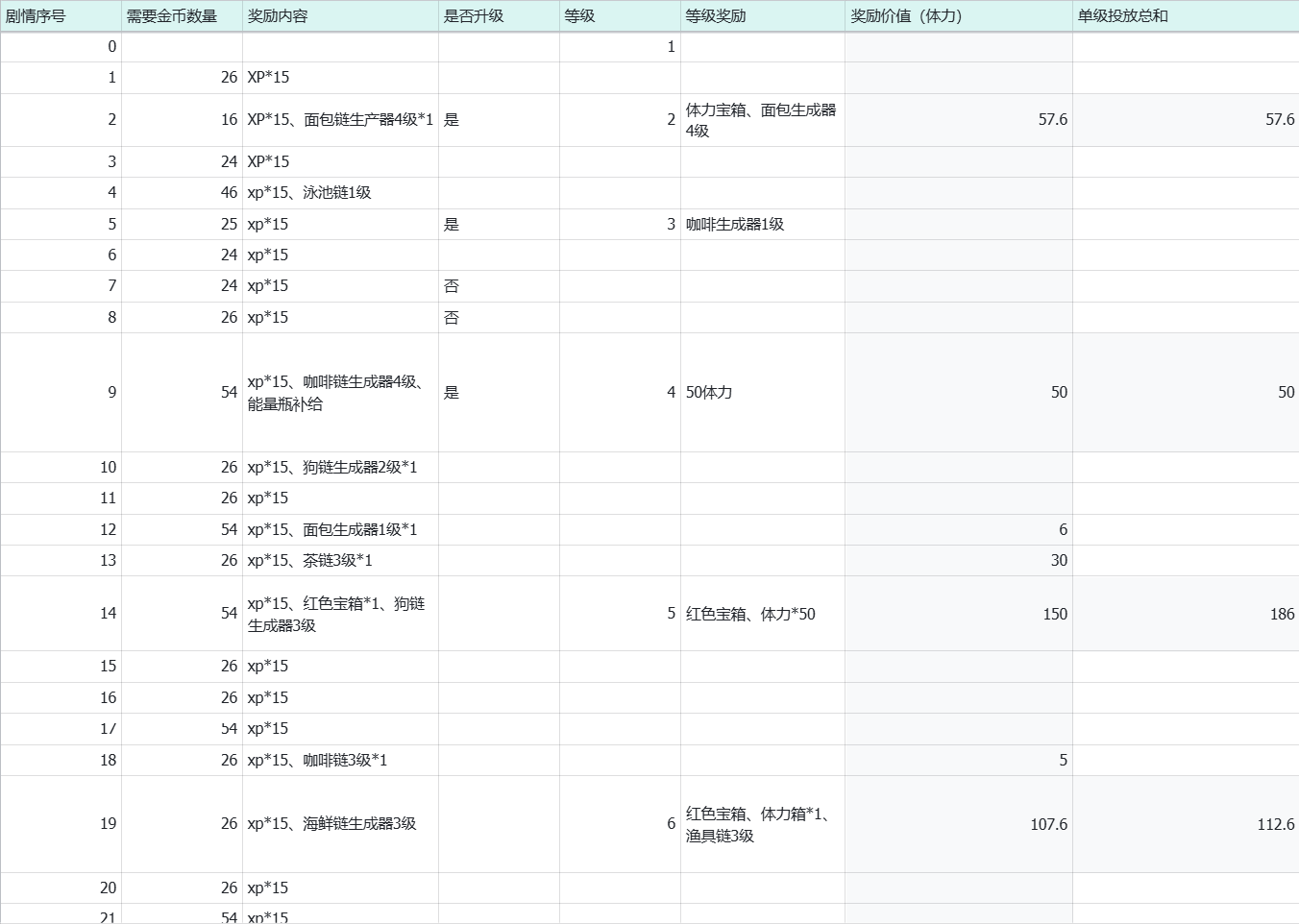Screen dimensions: 1299x924
Task: Click the gold amount 46 in row 4
Action: (182, 193)
